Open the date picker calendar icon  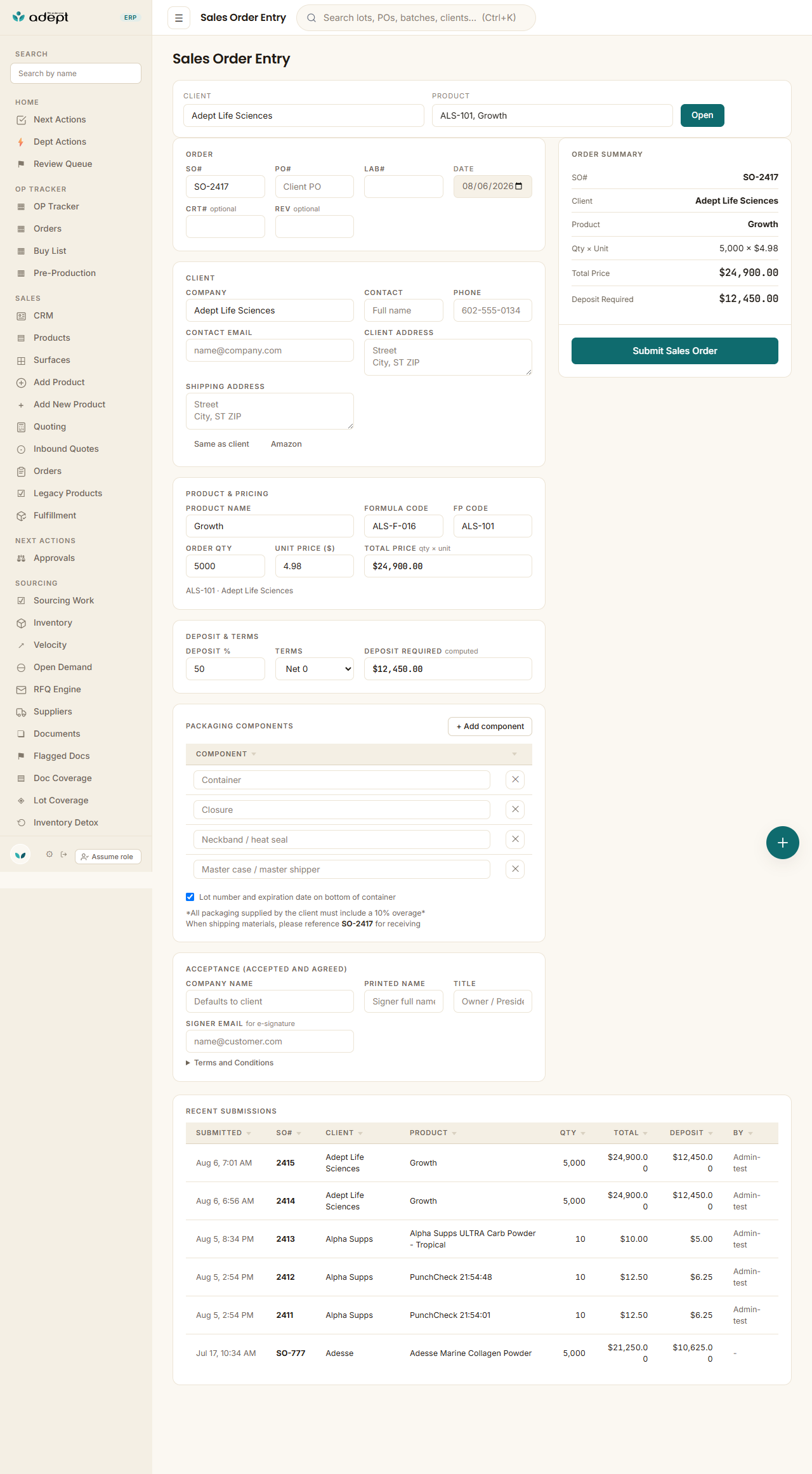pos(519,187)
